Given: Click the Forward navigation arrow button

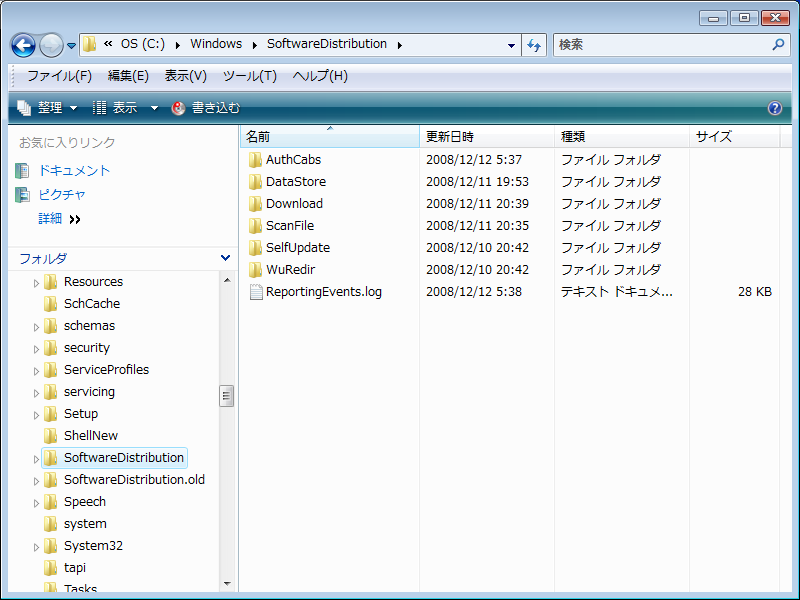Looking at the screenshot, I should pyautogui.click(x=51, y=45).
